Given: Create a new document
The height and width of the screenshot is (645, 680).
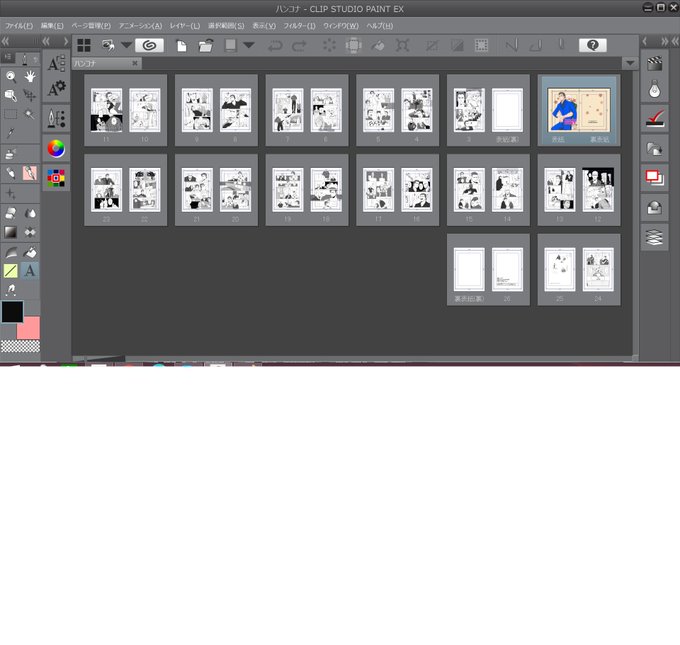Looking at the screenshot, I should (x=181, y=46).
